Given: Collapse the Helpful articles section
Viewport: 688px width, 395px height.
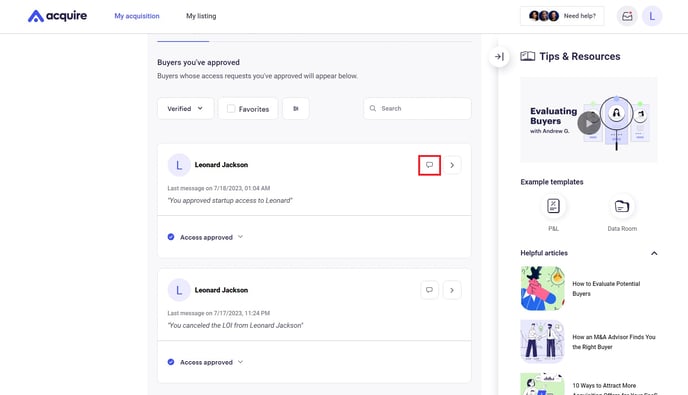Looking at the screenshot, I should pyautogui.click(x=654, y=253).
